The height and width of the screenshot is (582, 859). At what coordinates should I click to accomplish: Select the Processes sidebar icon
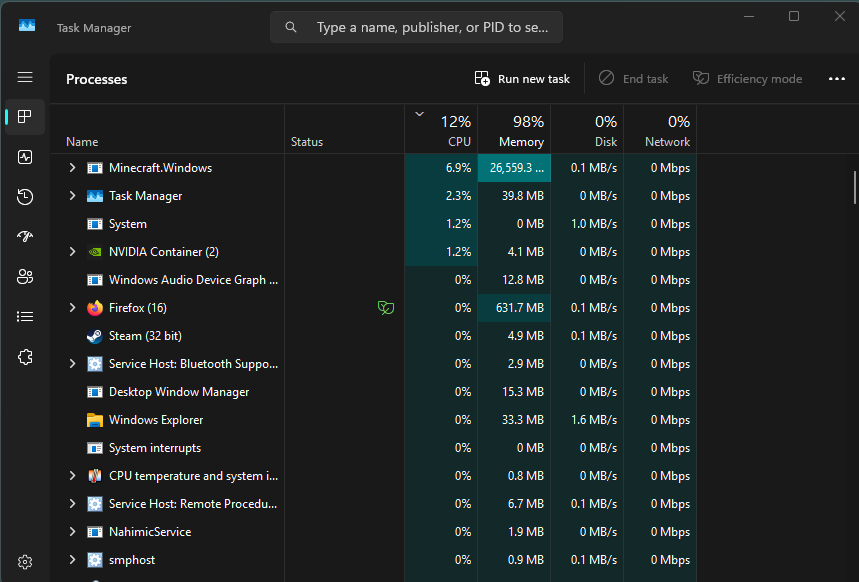click(25, 117)
